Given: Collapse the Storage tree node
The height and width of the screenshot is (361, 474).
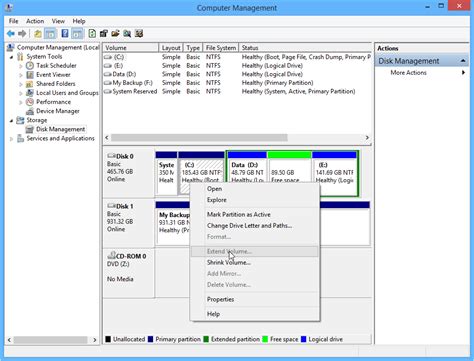Looking at the screenshot, I should click(12, 120).
